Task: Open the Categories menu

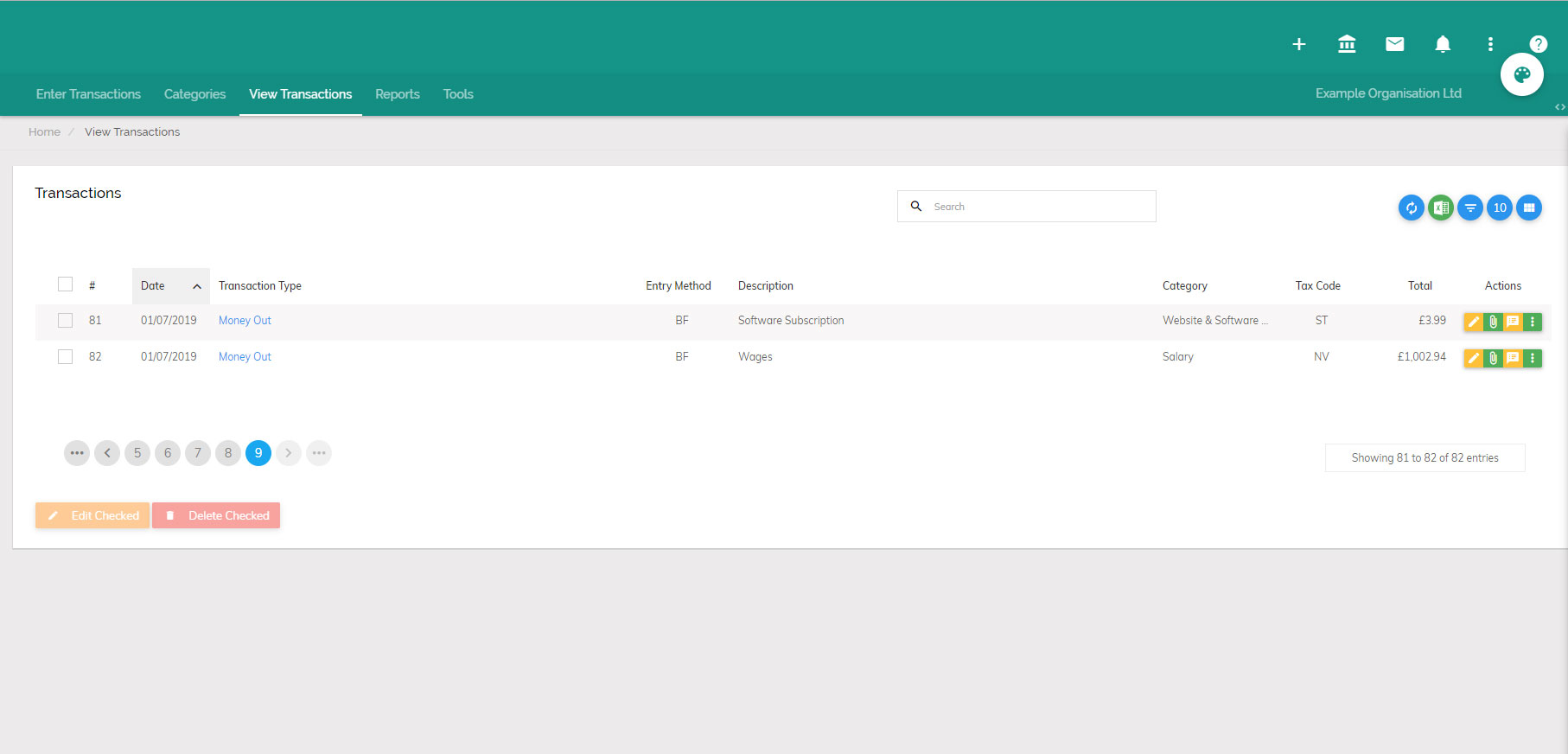Action: [194, 94]
